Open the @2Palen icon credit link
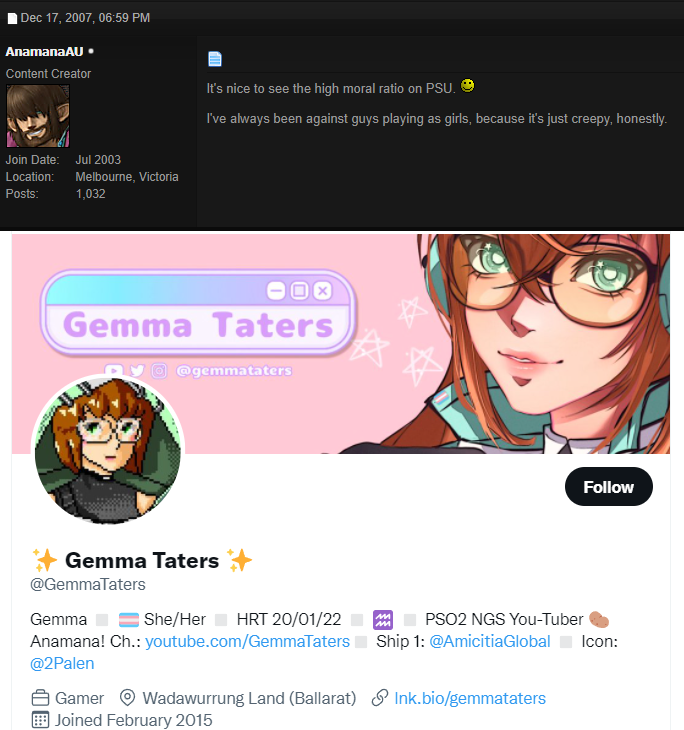This screenshot has width=684, height=730. tap(62, 663)
